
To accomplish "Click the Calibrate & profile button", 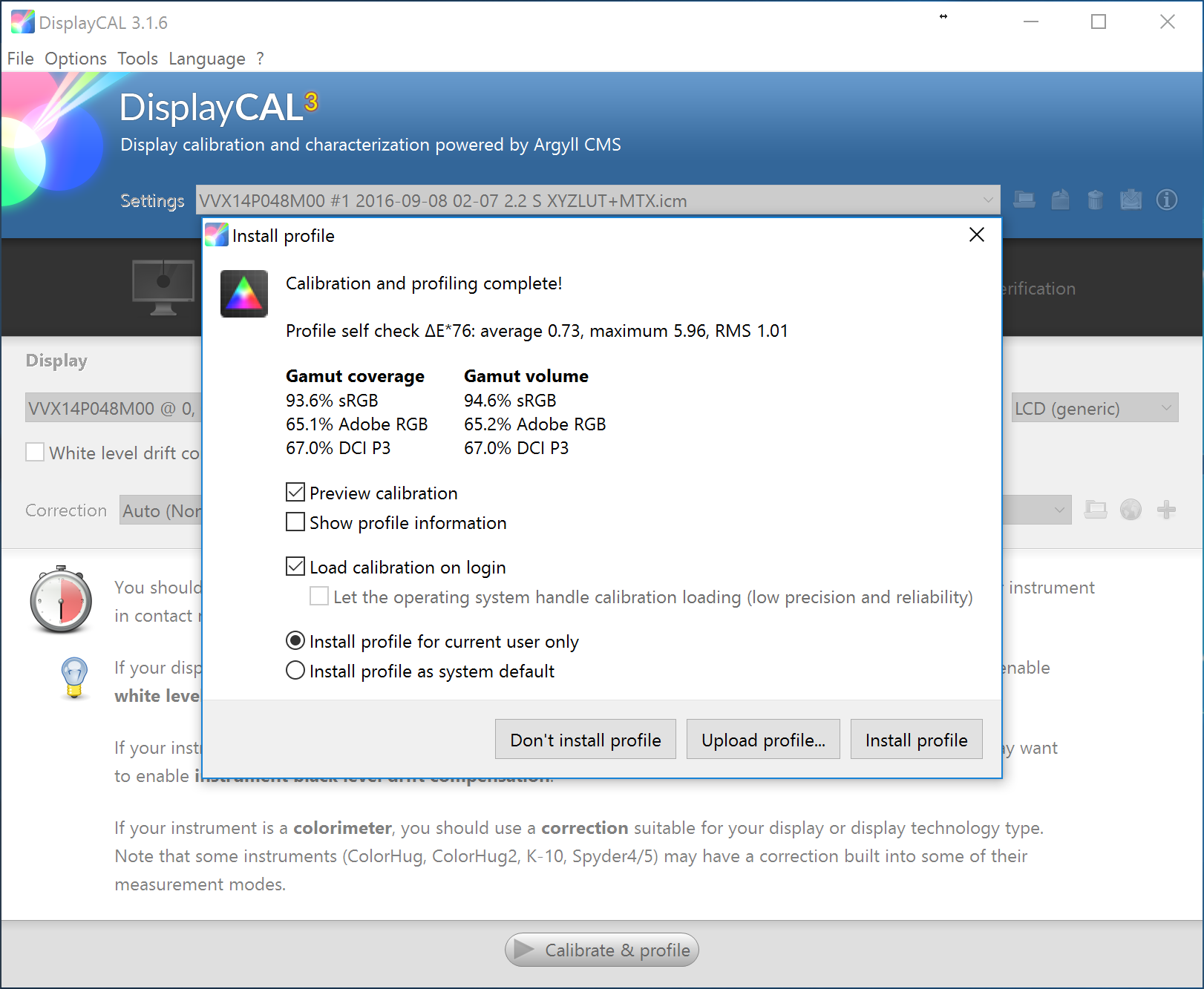I will (602, 950).
